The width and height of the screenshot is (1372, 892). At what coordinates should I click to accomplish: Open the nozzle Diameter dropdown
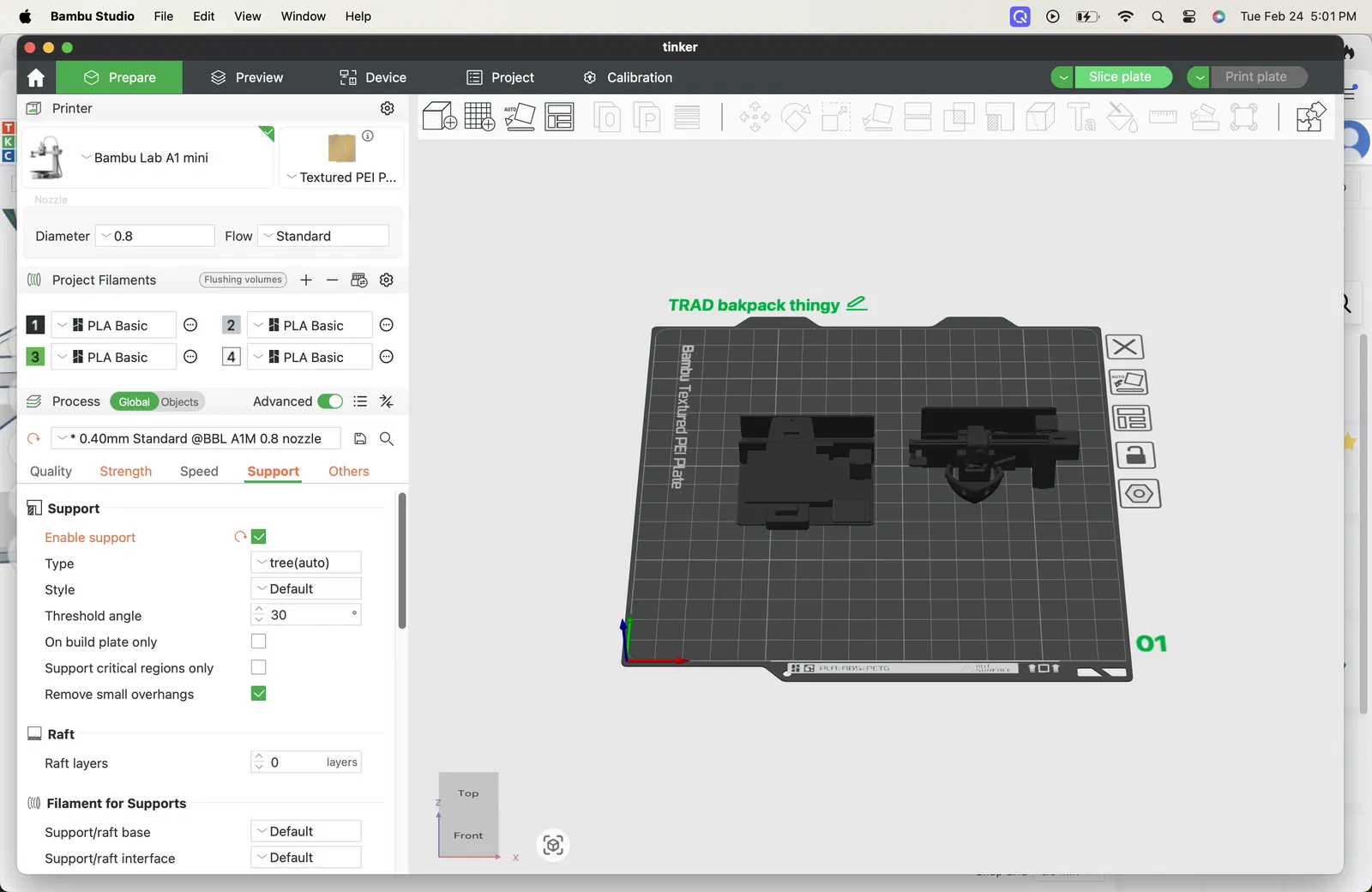coord(154,236)
